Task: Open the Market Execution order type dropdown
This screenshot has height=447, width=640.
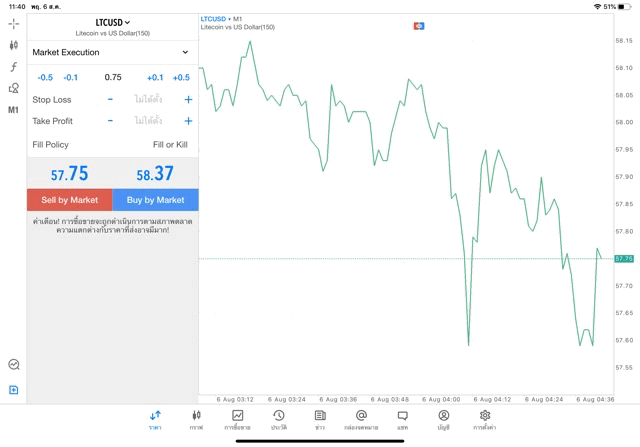Action: tap(112, 52)
